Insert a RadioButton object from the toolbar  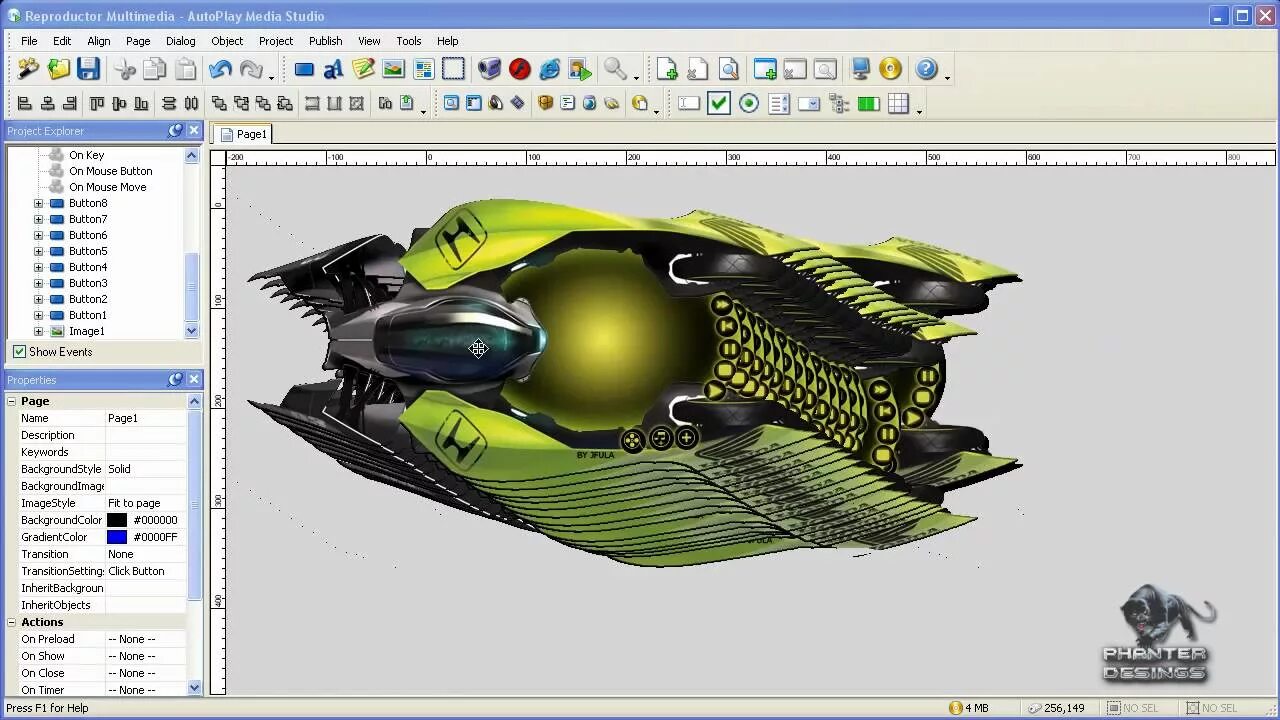click(749, 103)
